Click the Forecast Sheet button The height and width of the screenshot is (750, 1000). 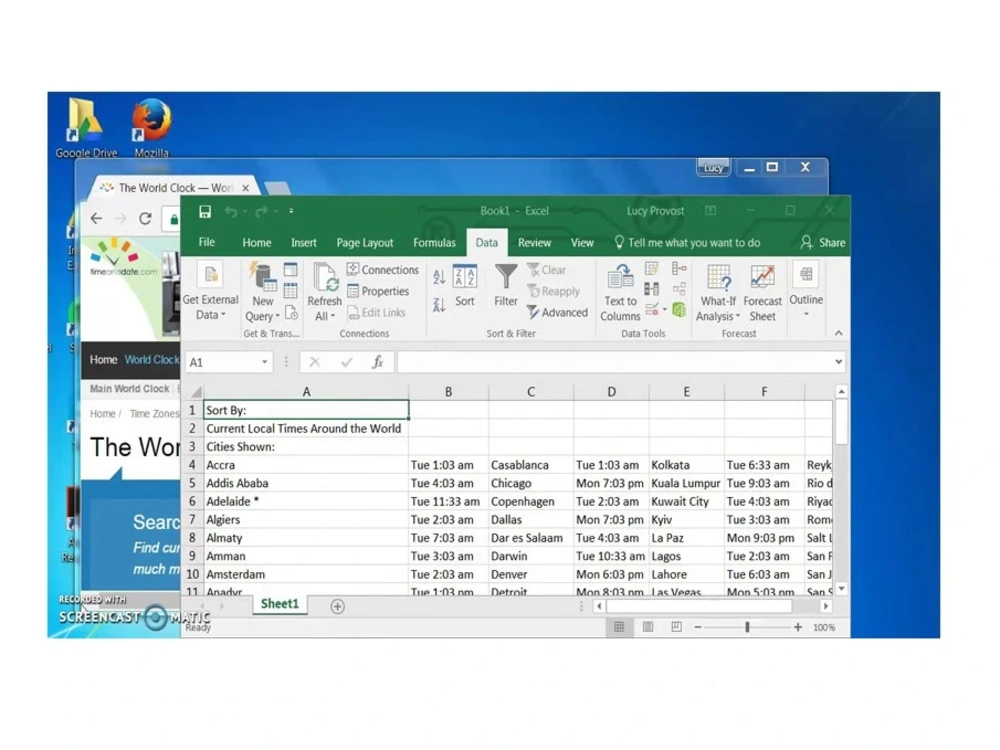click(x=762, y=292)
